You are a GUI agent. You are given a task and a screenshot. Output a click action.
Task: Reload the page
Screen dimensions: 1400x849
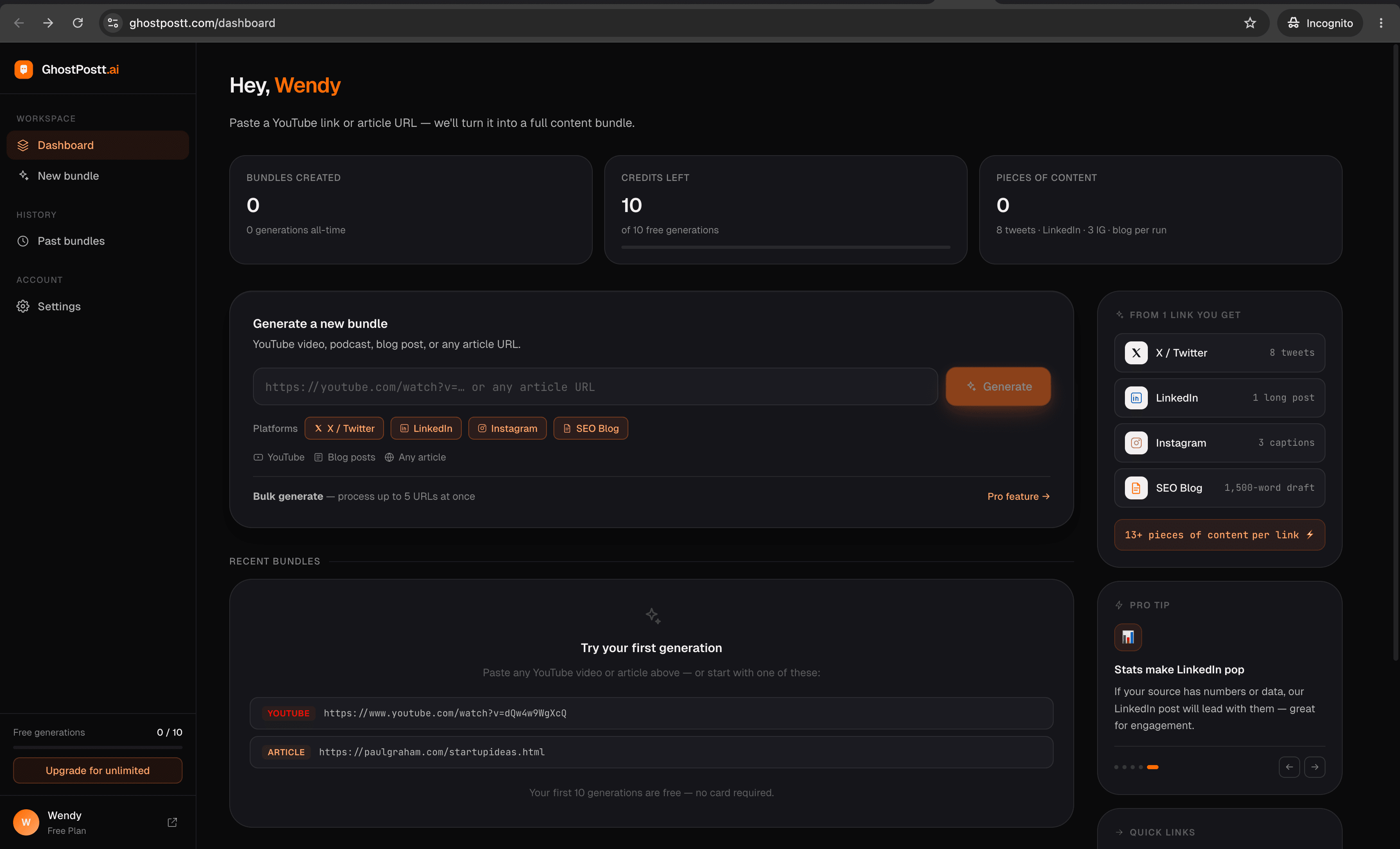click(78, 23)
